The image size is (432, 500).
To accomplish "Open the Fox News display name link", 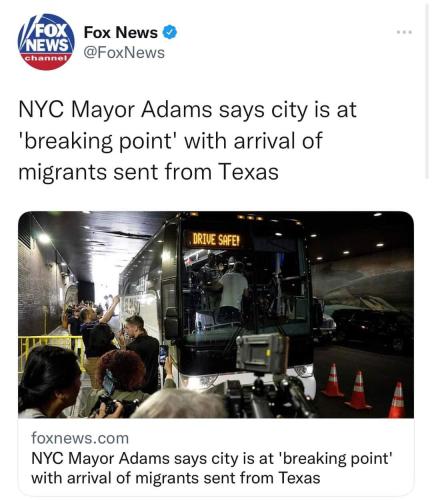I will pos(121,32).
